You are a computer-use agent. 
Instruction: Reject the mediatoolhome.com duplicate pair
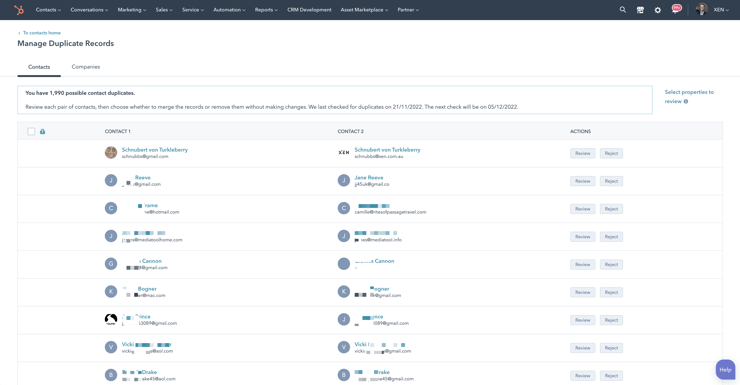[x=611, y=237]
